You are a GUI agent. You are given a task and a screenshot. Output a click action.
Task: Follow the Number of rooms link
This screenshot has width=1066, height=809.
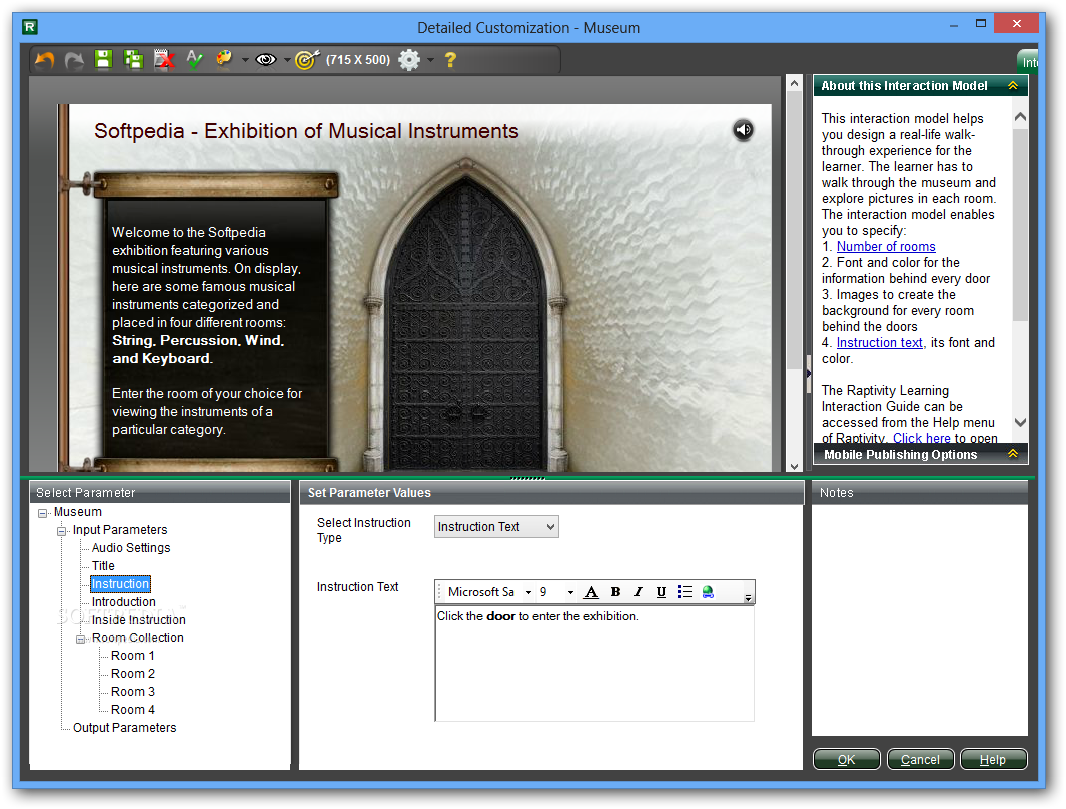(886, 247)
